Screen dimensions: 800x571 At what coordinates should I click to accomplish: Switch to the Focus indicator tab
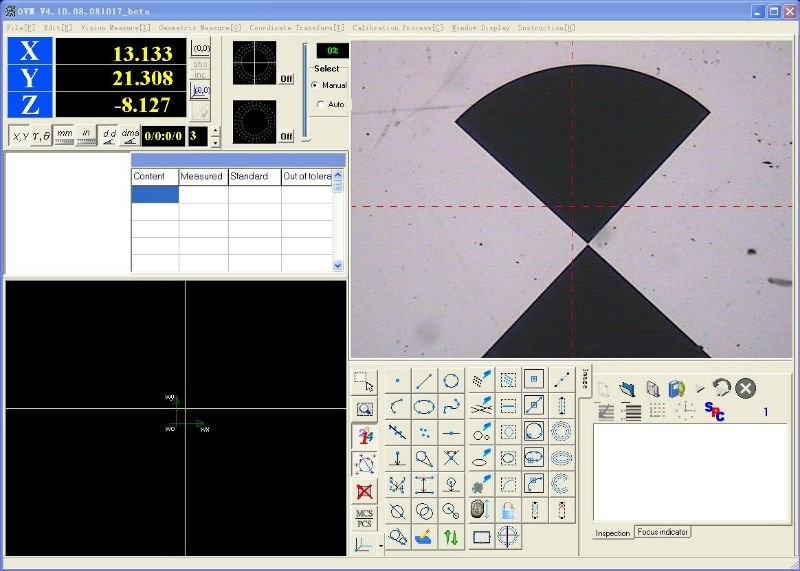point(663,532)
